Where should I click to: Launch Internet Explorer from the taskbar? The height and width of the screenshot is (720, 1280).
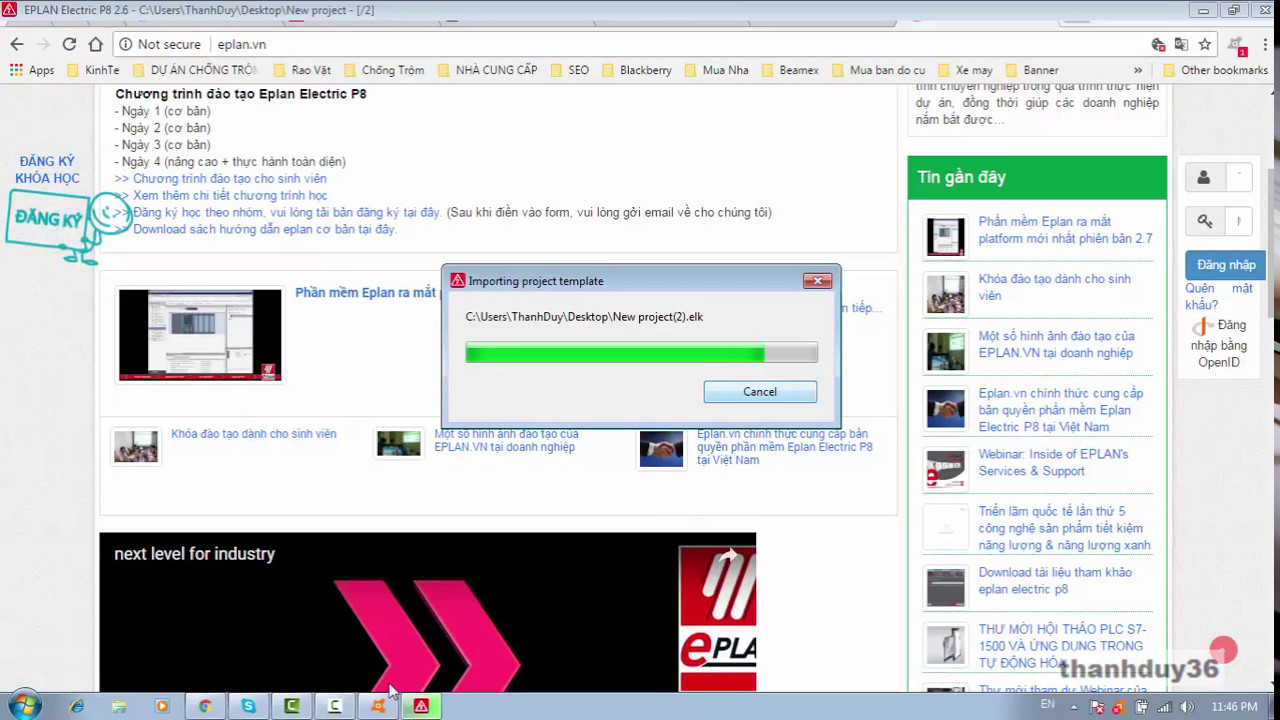[x=77, y=706]
